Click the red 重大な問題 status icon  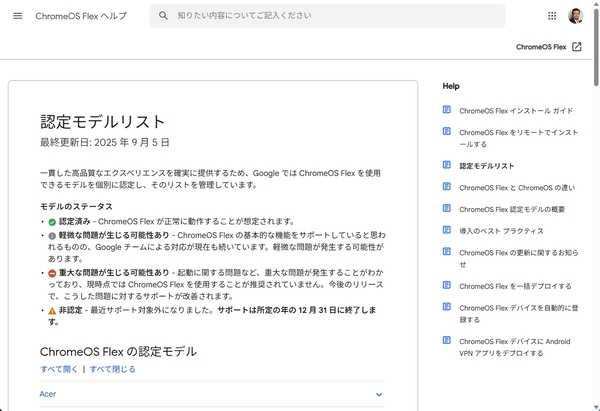pyautogui.click(x=52, y=273)
